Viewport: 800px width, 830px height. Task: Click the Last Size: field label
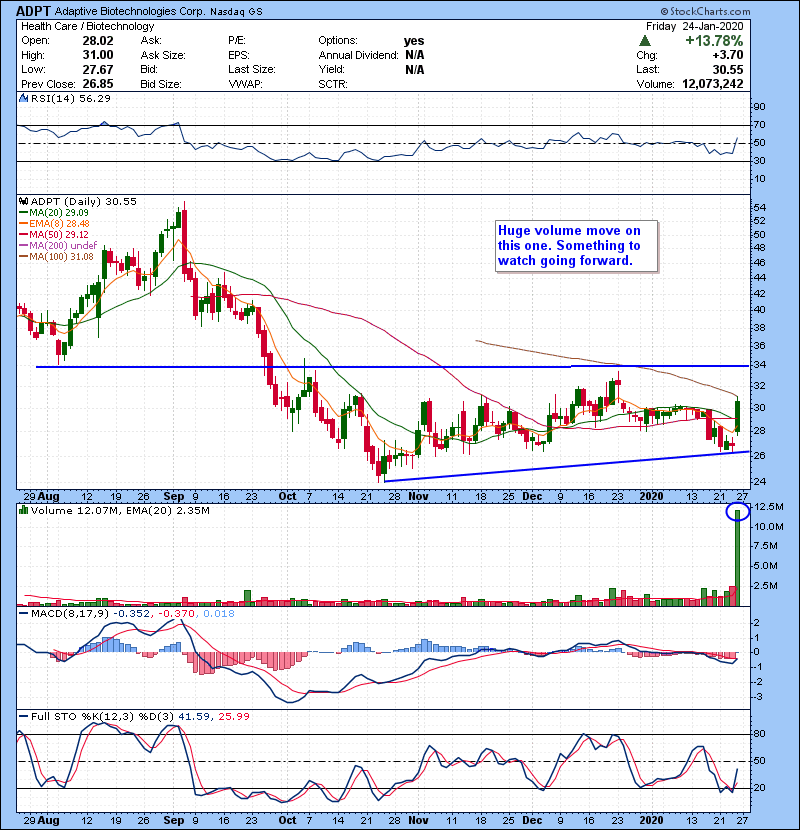pos(252,69)
